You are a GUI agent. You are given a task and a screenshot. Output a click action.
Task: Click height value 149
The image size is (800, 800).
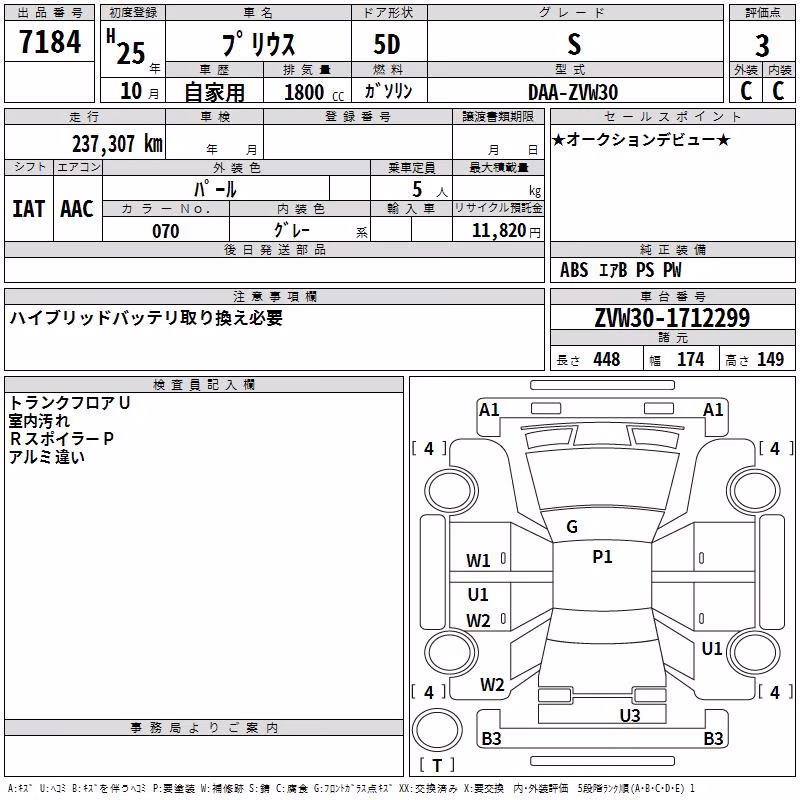[x=770, y=359]
